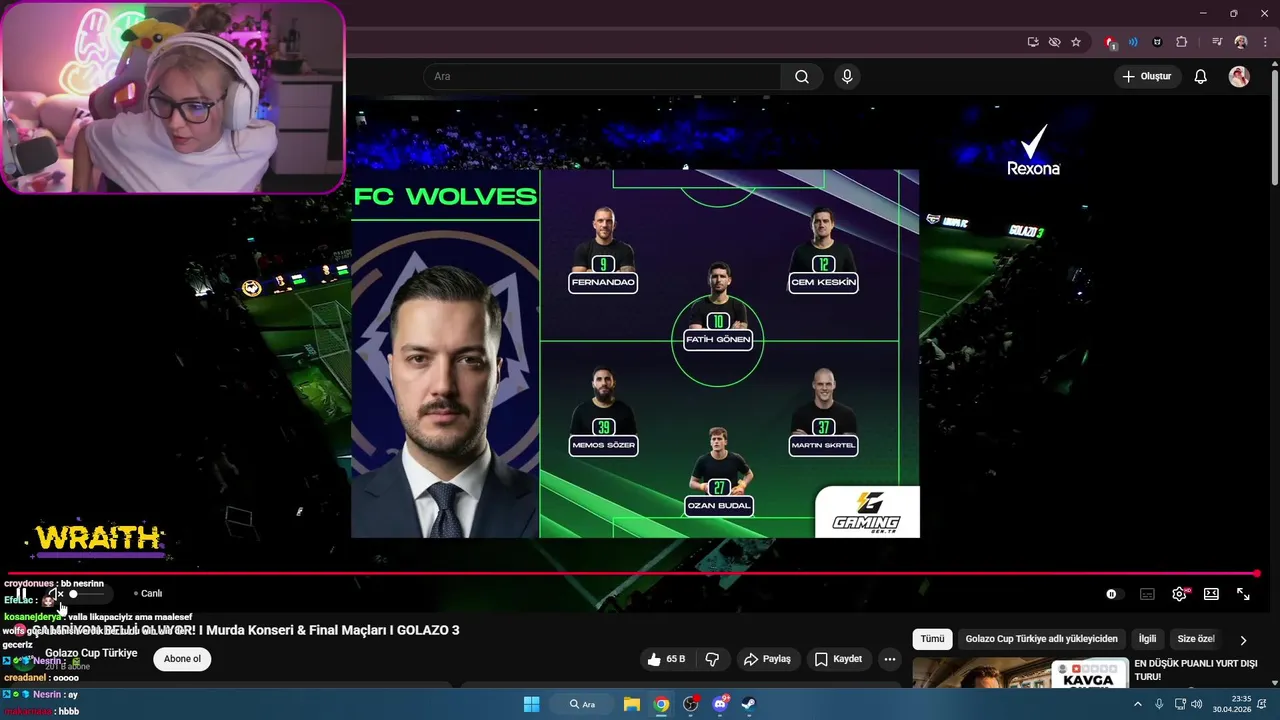Click the taskbar Ara search box
This screenshot has width=1280, height=720.
583,704
